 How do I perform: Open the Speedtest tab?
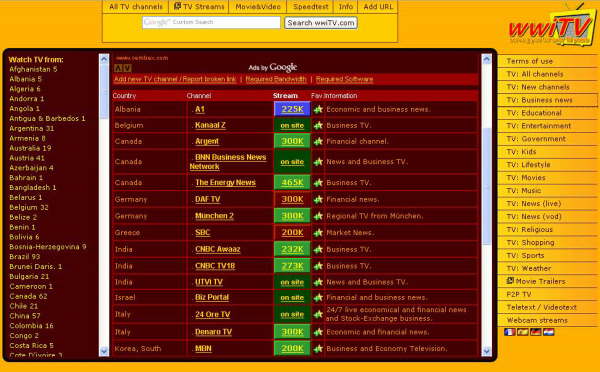[x=310, y=7]
